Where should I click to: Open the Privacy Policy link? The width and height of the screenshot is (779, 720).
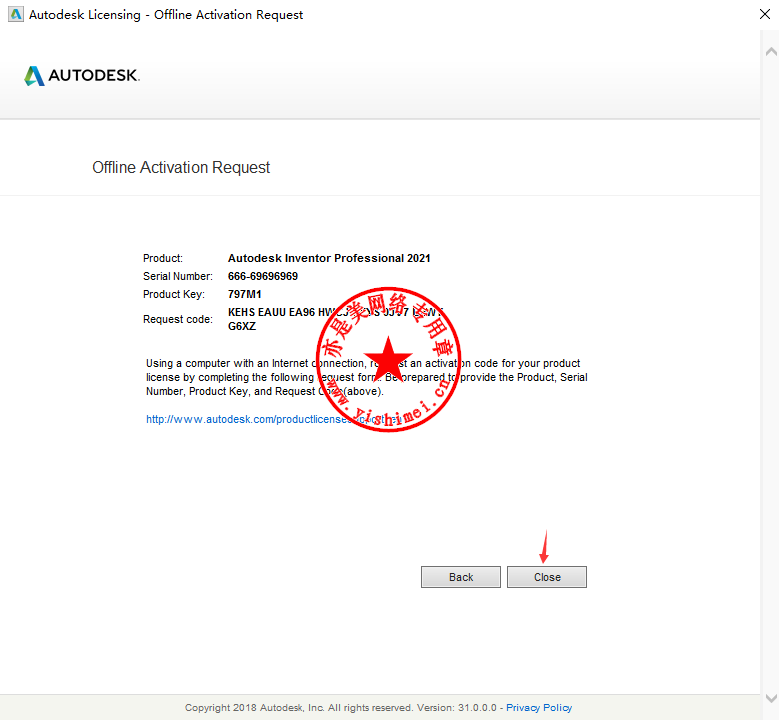[539, 708]
